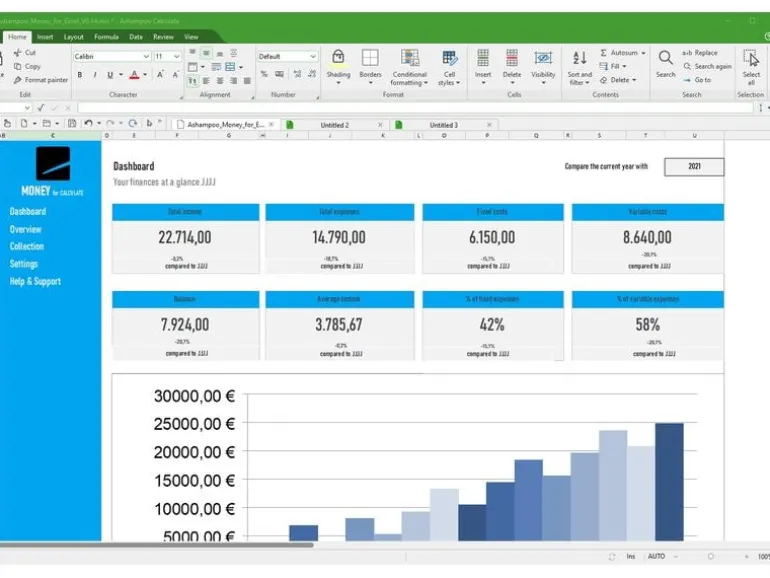Open the Shading fill tool

coord(338,66)
